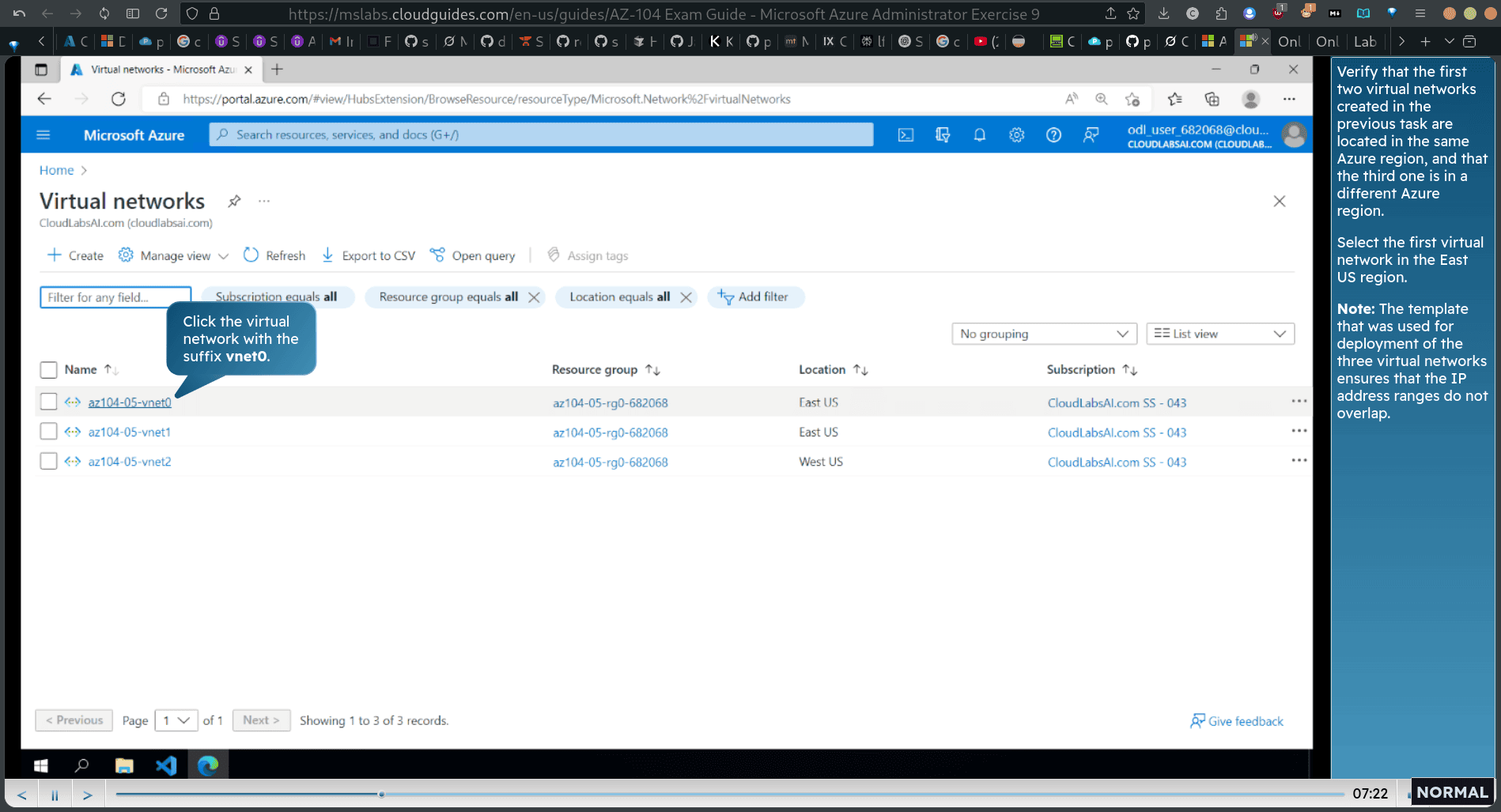Open Azure Cloud Shell icon
The width and height of the screenshot is (1501, 812).
tap(906, 135)
